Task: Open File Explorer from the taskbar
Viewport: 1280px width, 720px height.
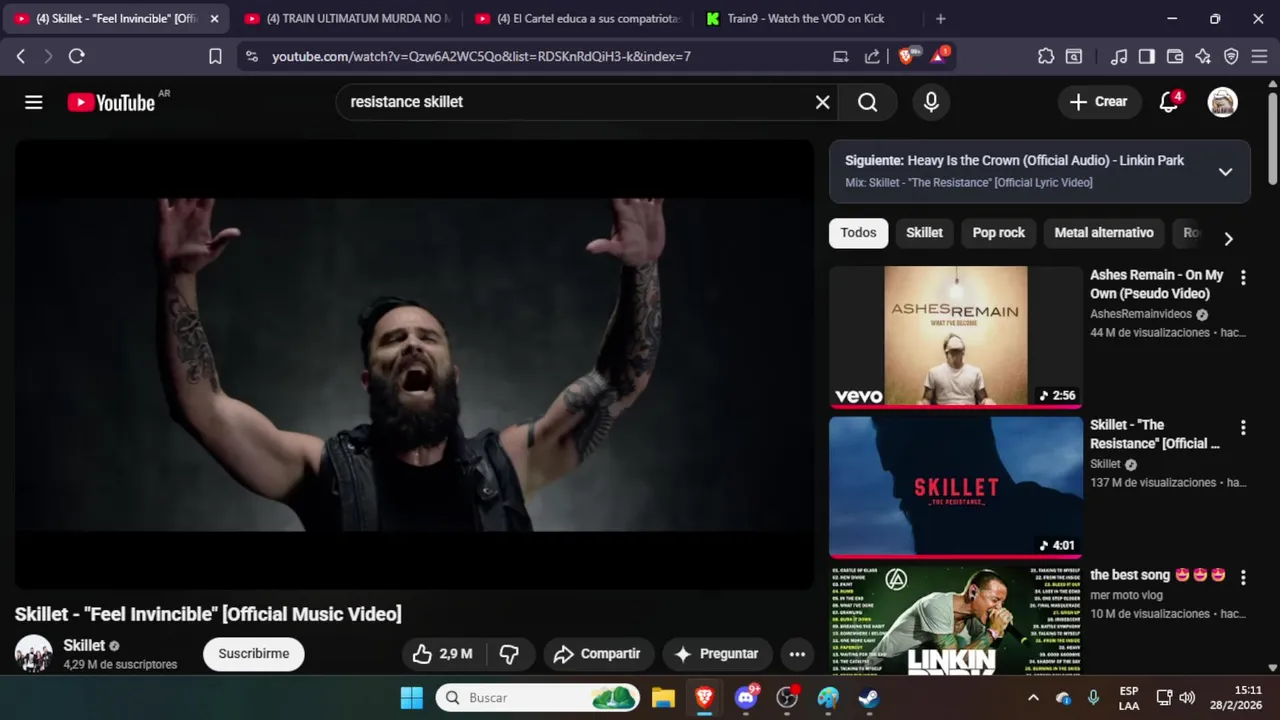Action: pos(663,698)
